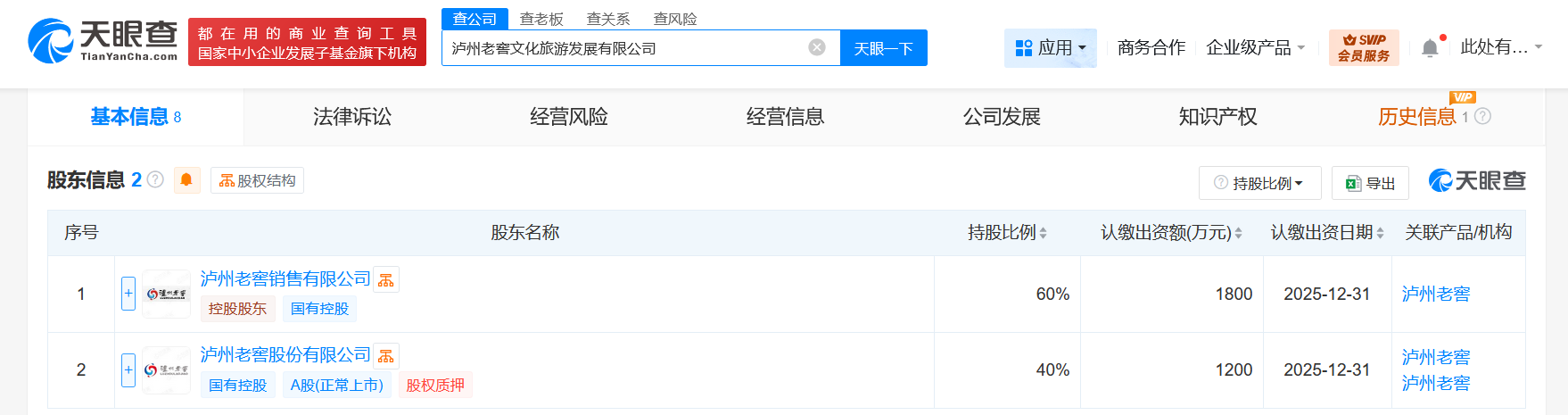The width and height of the screenshot is (1568, 415).
Task: Click the TianYanCha logo
Action: pos(103,41)
